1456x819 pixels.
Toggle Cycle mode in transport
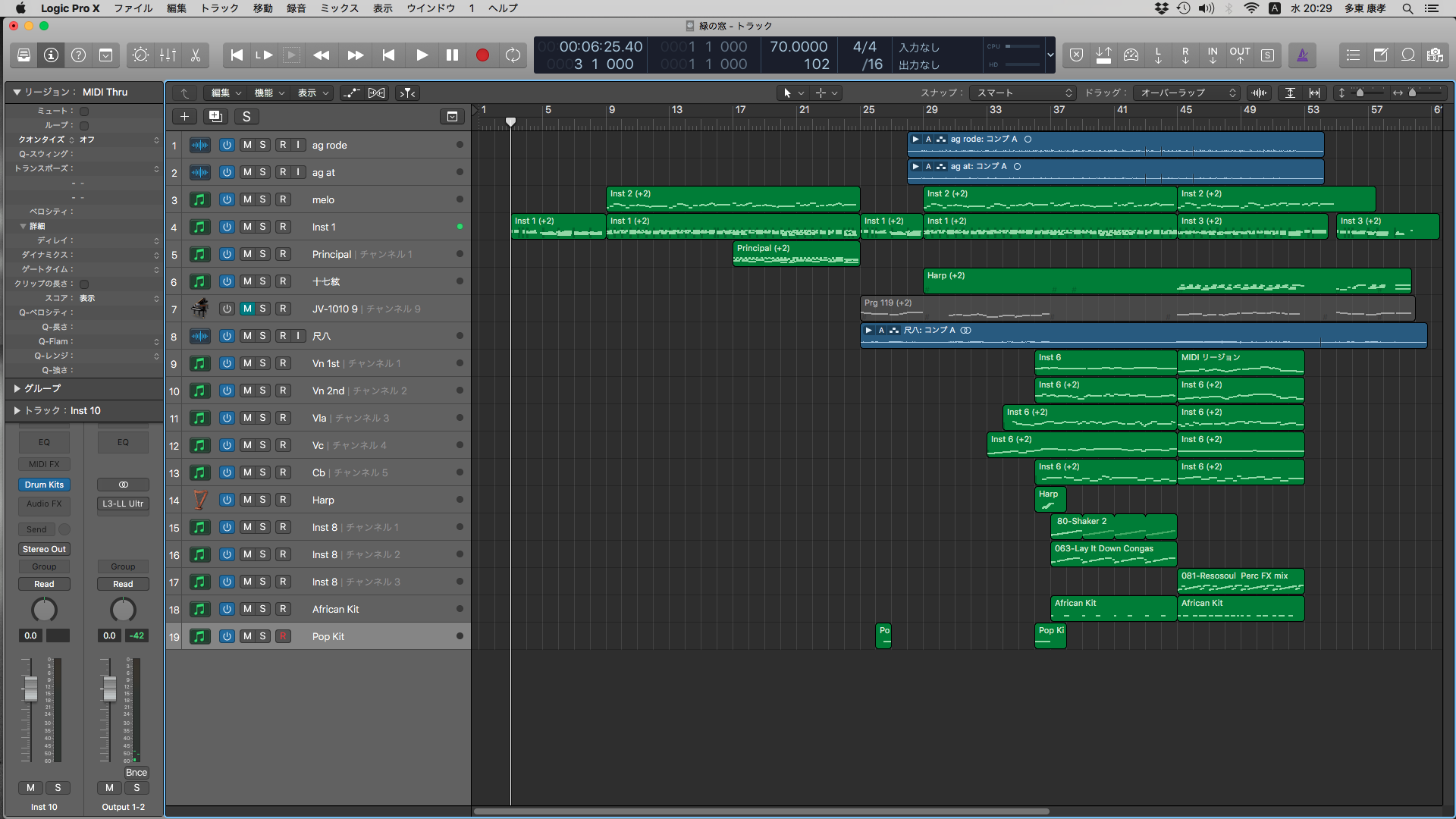click(513, 55)
